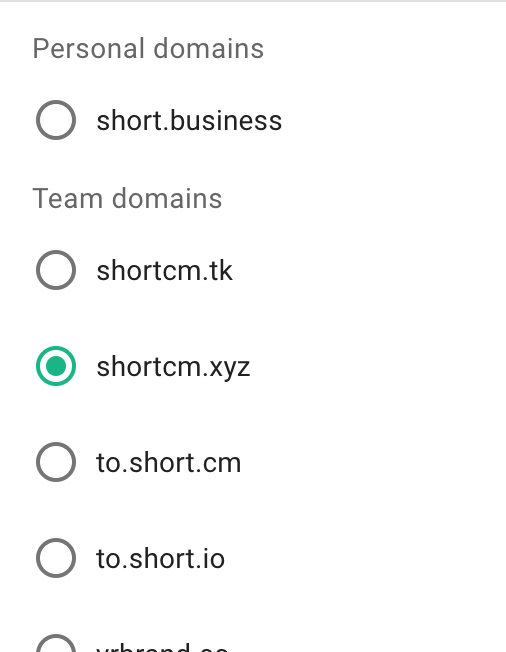Click the cut-off domain label at bottom
This screenshot has height=652, width=506.
point(162,648)
